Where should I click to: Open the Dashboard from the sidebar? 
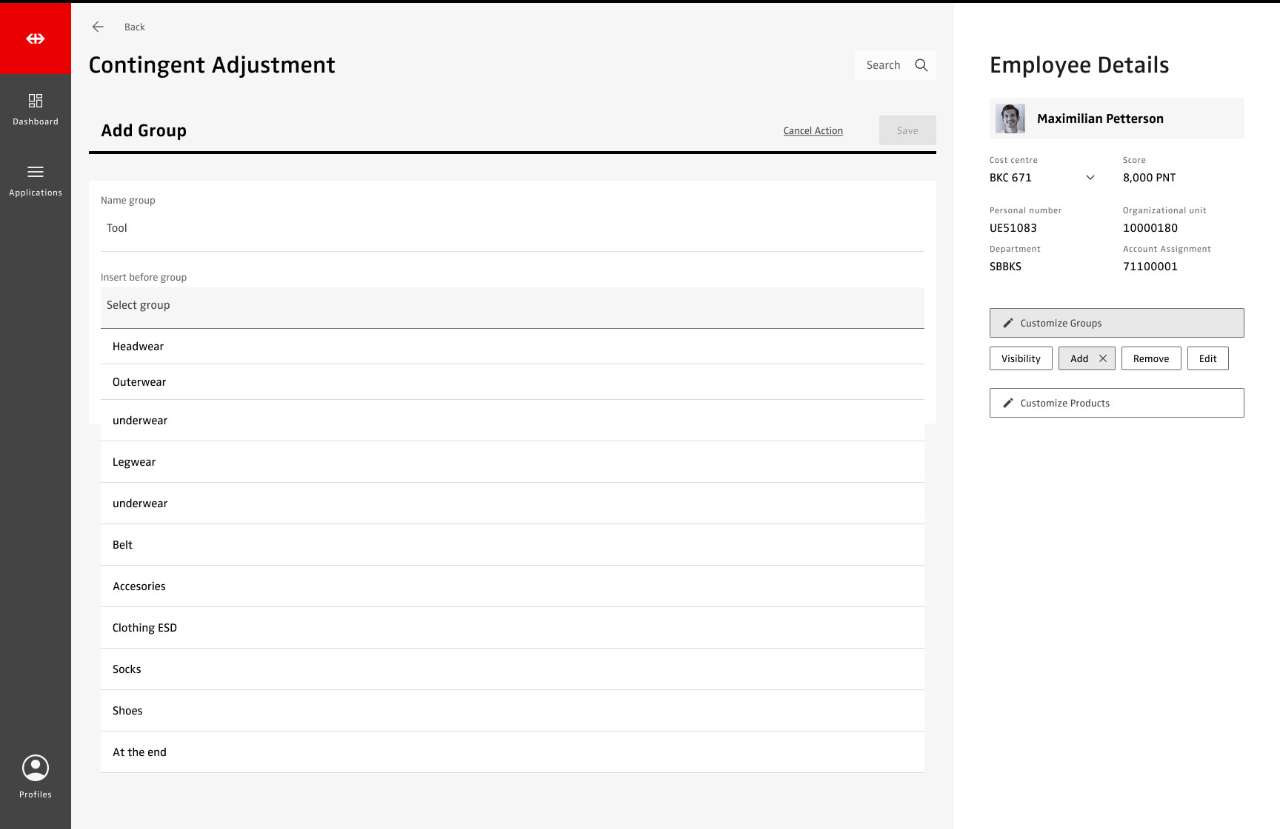point(35,108)
